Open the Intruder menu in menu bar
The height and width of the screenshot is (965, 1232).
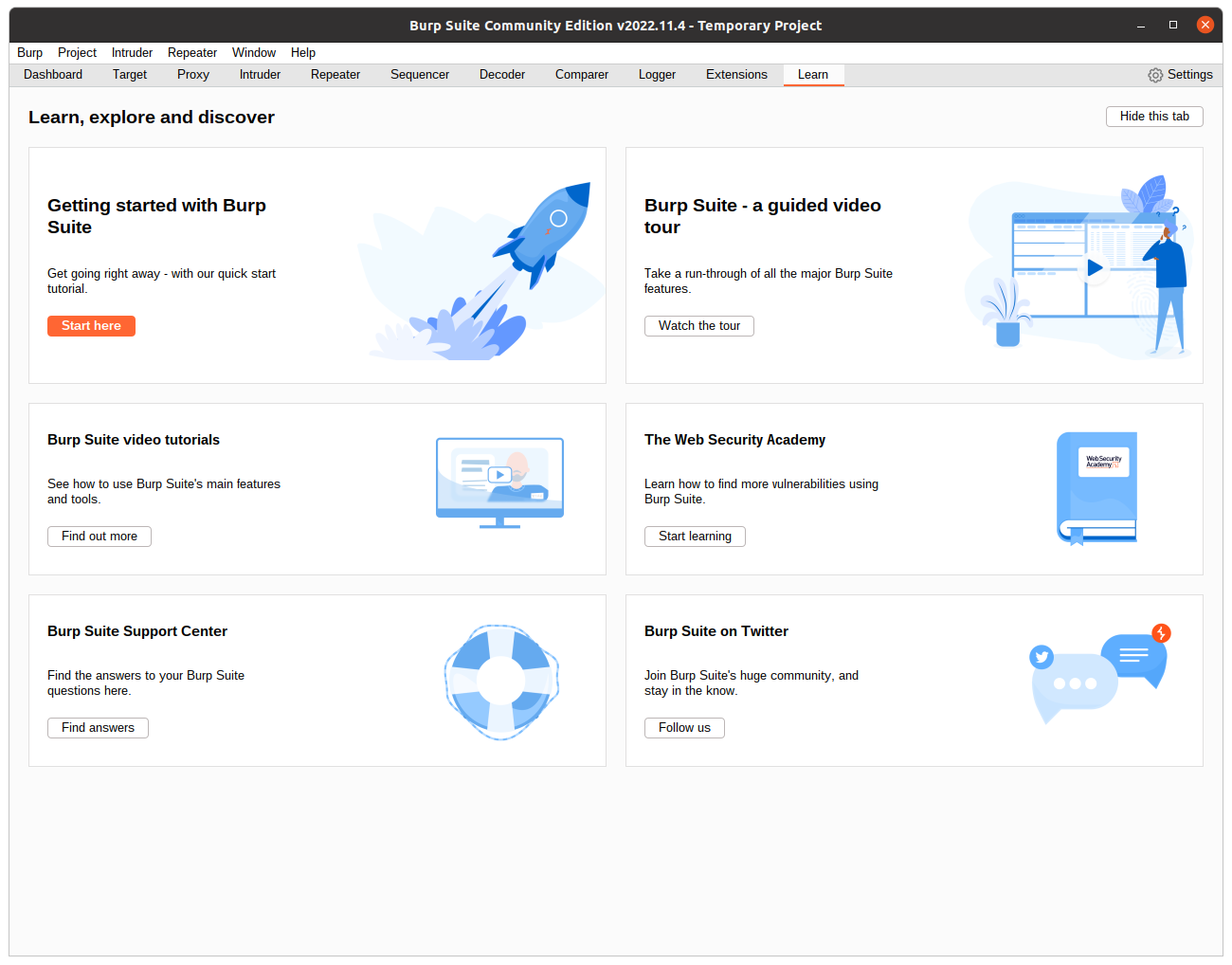pos(132,53)
